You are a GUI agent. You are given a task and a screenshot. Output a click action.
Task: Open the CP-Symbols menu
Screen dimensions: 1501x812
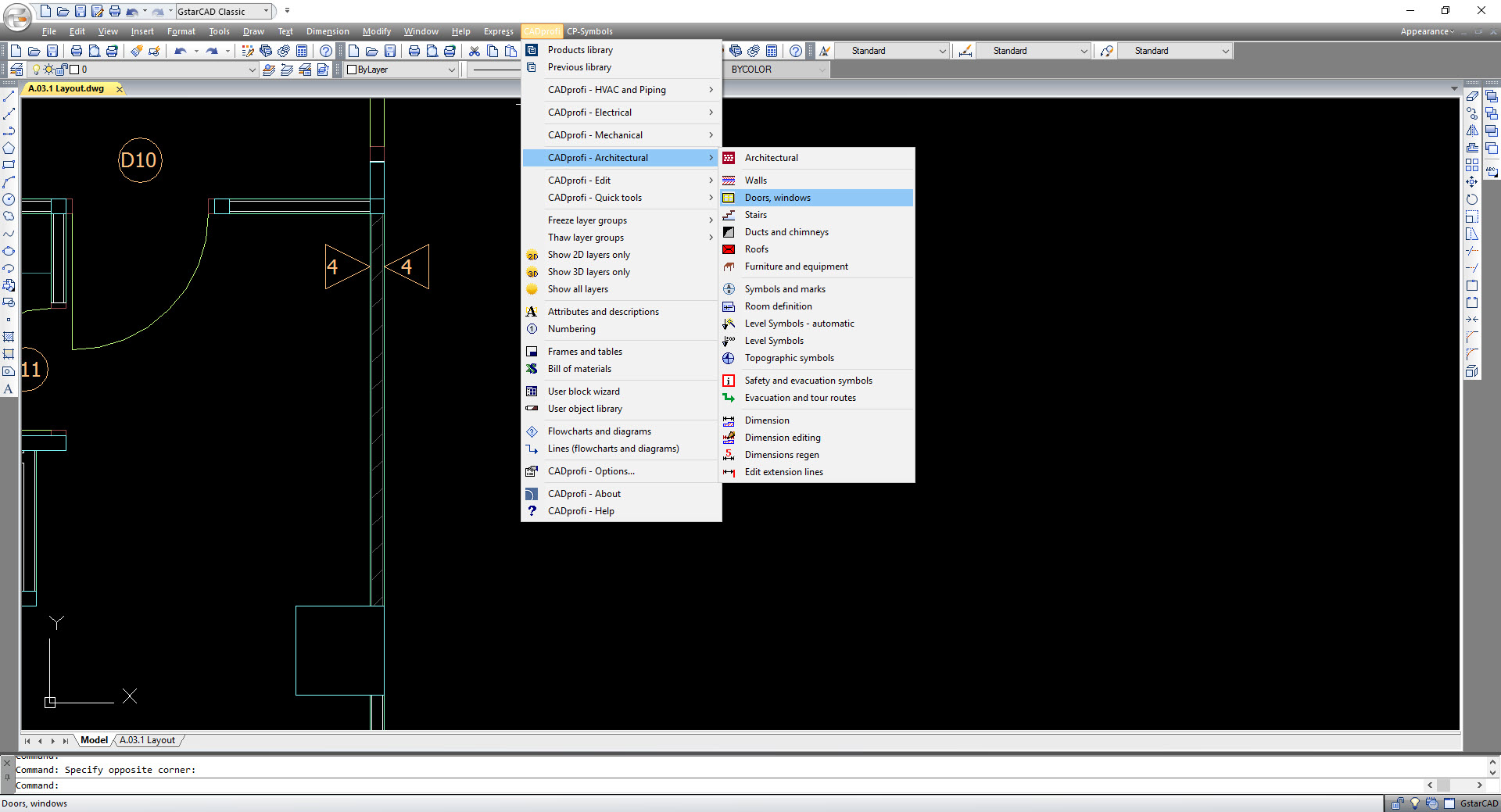589,31
